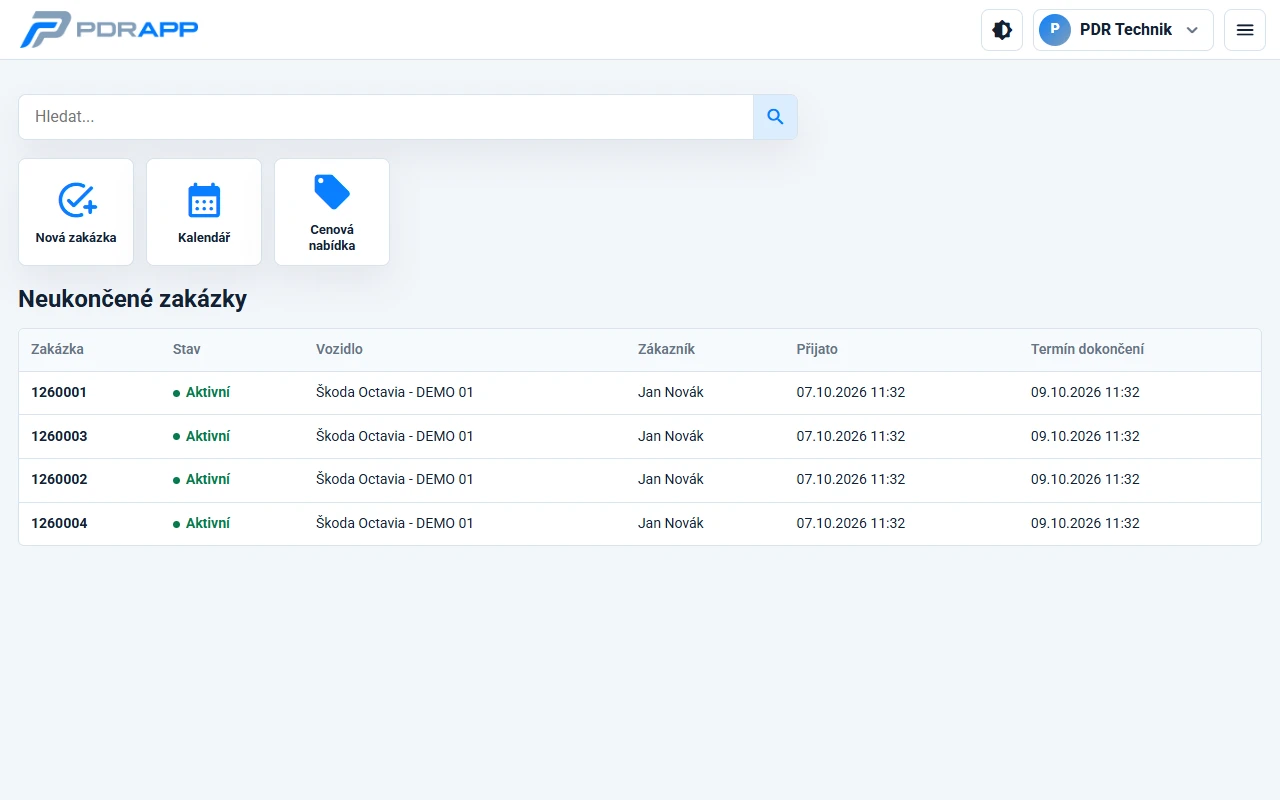1280x800 pixels.
Task: Open the PDR Technik account dropdown
Action: [x=1123, y=30]
